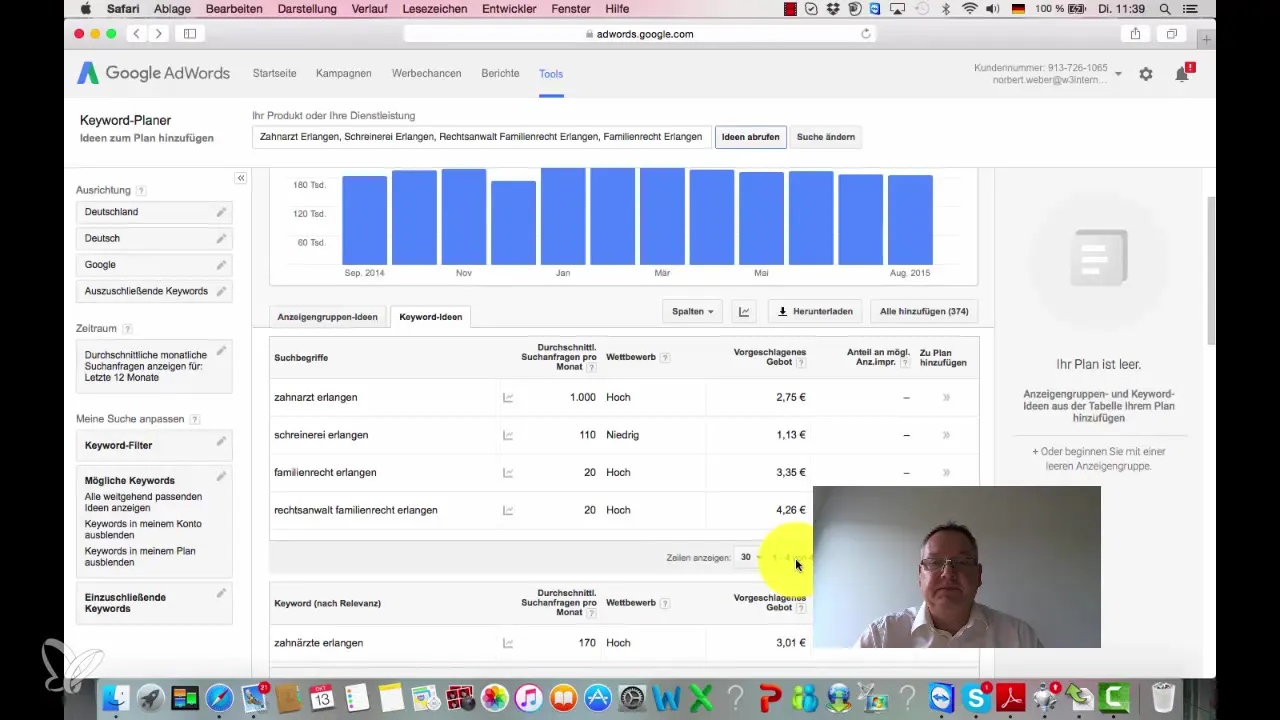The height and width of the screenshot is (720, 1280).
Task: Open the Startseite tab
Action: [x=274, y=74]
